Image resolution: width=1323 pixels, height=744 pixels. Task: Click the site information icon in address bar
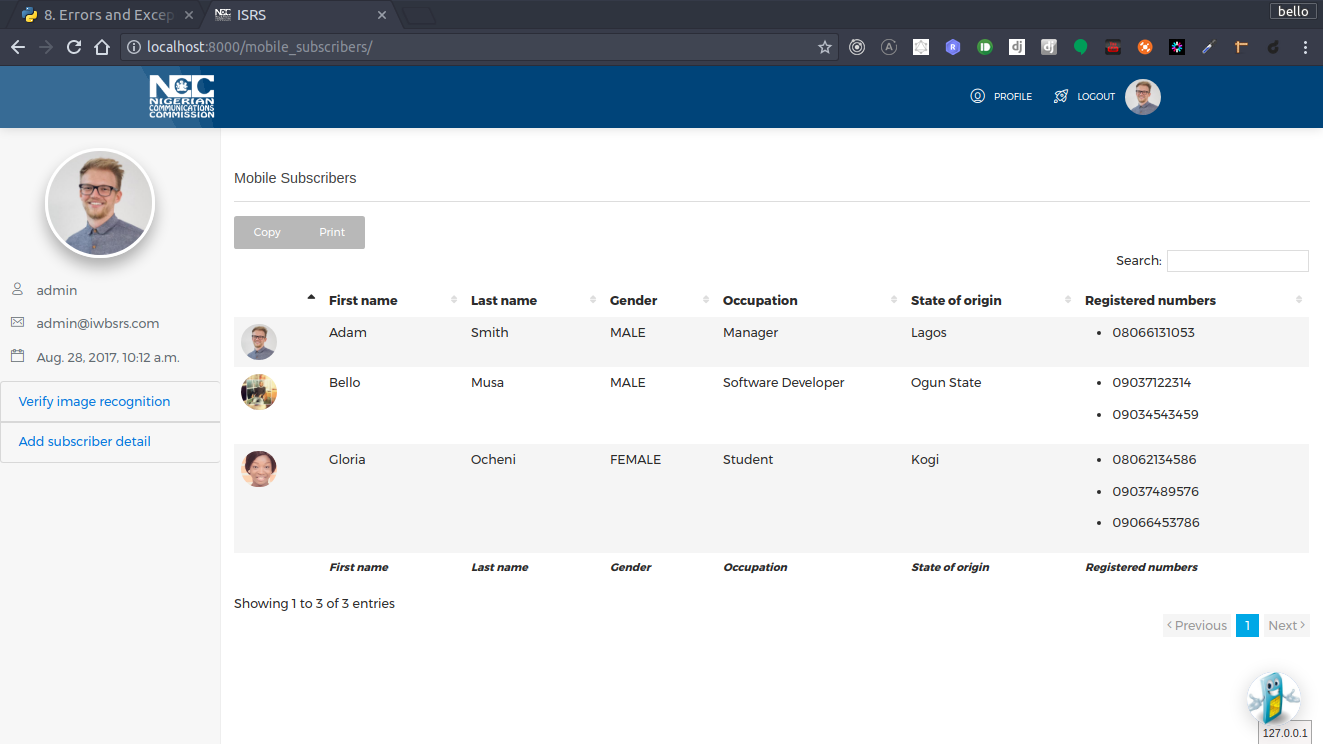pyautogui.click(x=132, y=47)
